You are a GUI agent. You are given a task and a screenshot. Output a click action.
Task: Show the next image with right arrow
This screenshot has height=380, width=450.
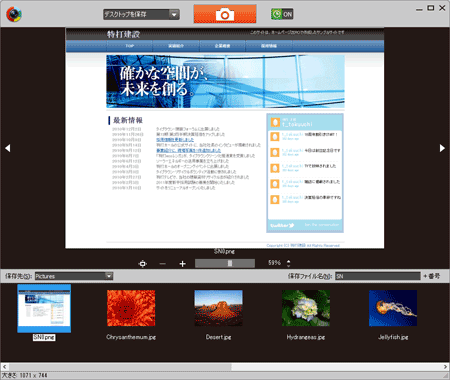tap(442, 148)
